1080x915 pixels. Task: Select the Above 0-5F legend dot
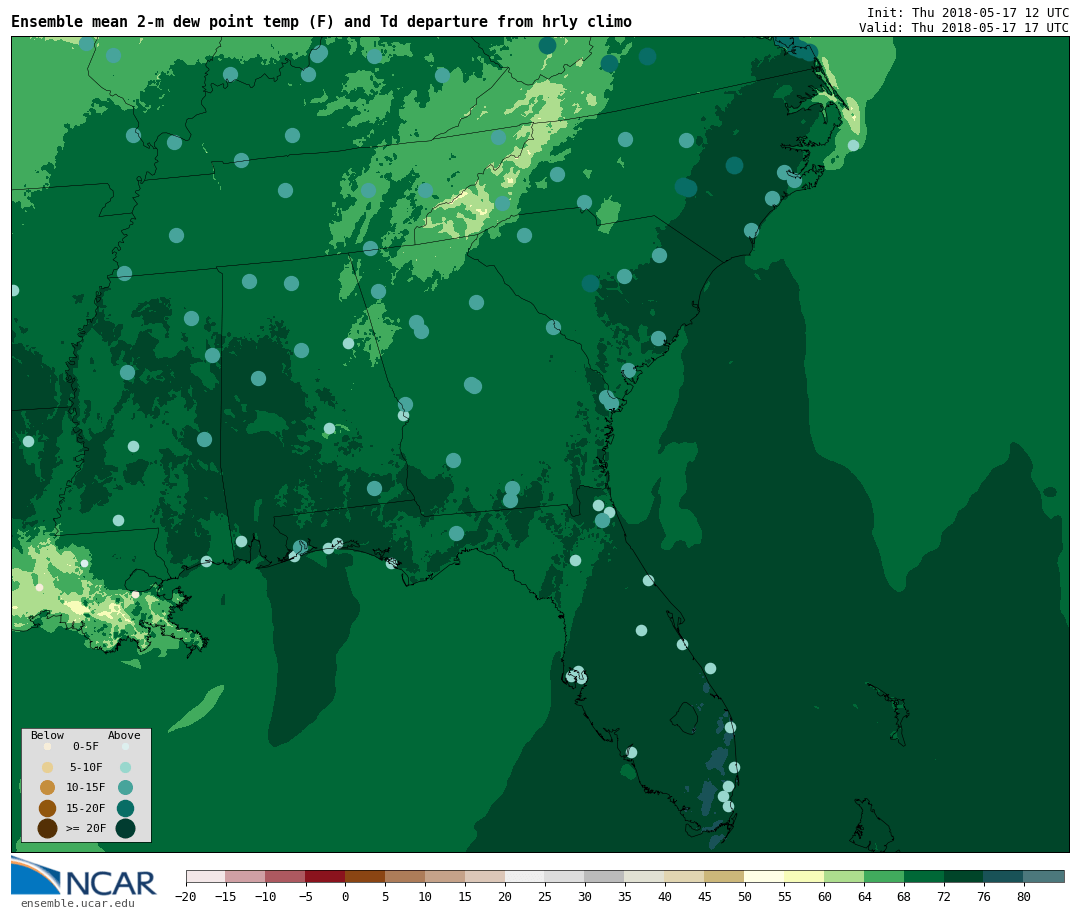(125, 746)
